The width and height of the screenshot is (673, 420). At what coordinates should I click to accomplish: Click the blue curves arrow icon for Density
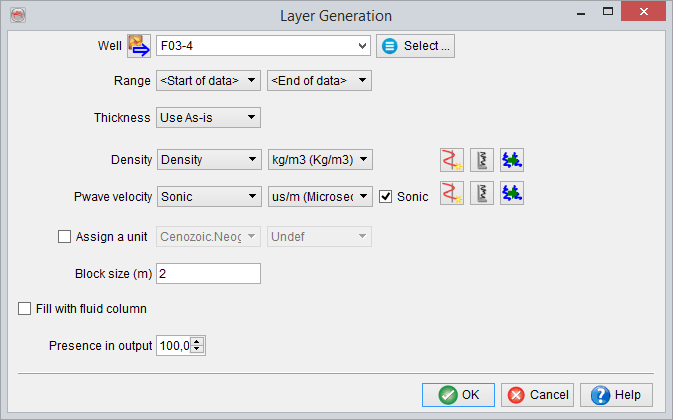point(512,160)
